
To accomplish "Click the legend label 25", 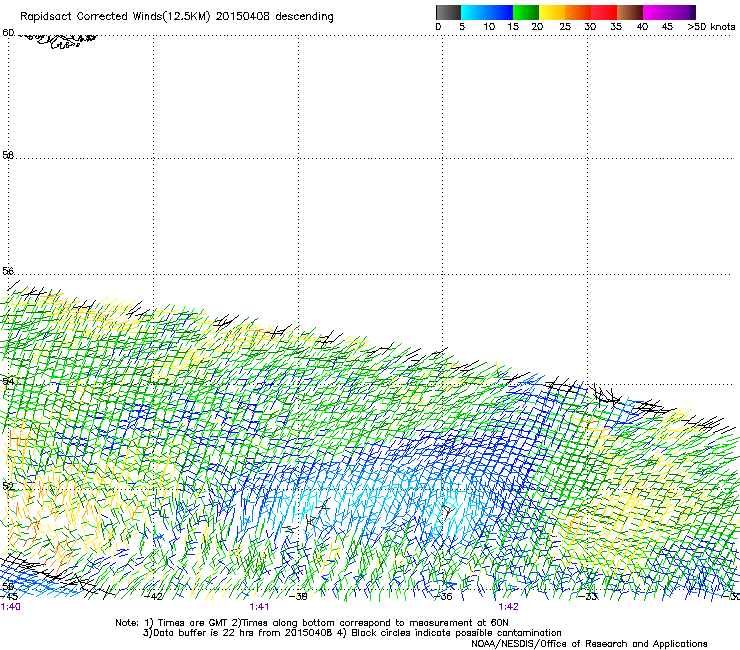I will pyautogui.click(x=565, y=27).
